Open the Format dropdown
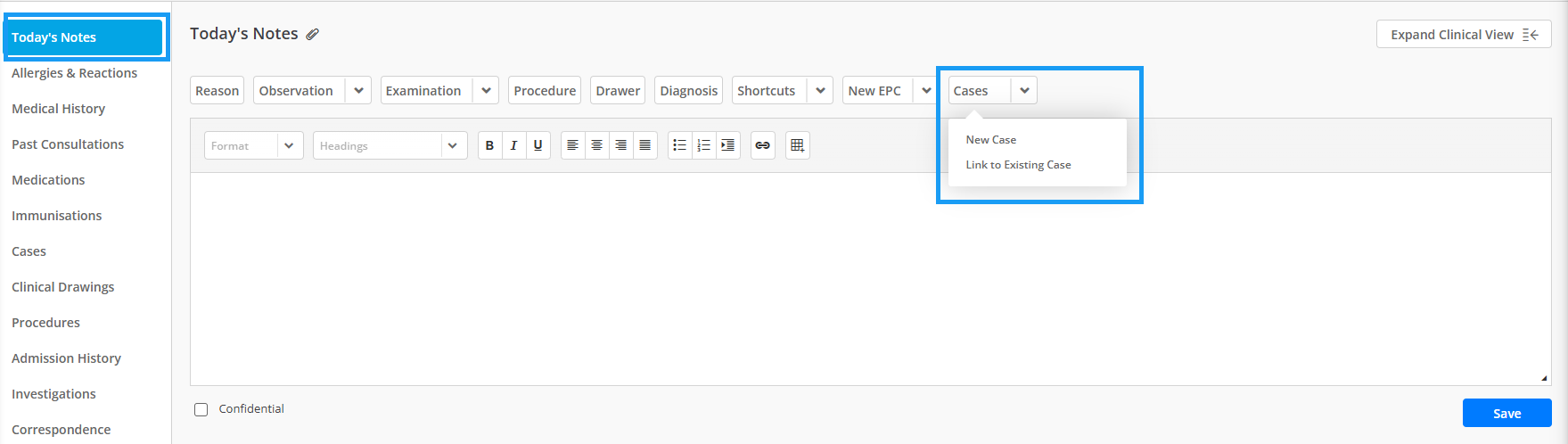The height and width of the screenshot is (444, 1568). (254, 145)
